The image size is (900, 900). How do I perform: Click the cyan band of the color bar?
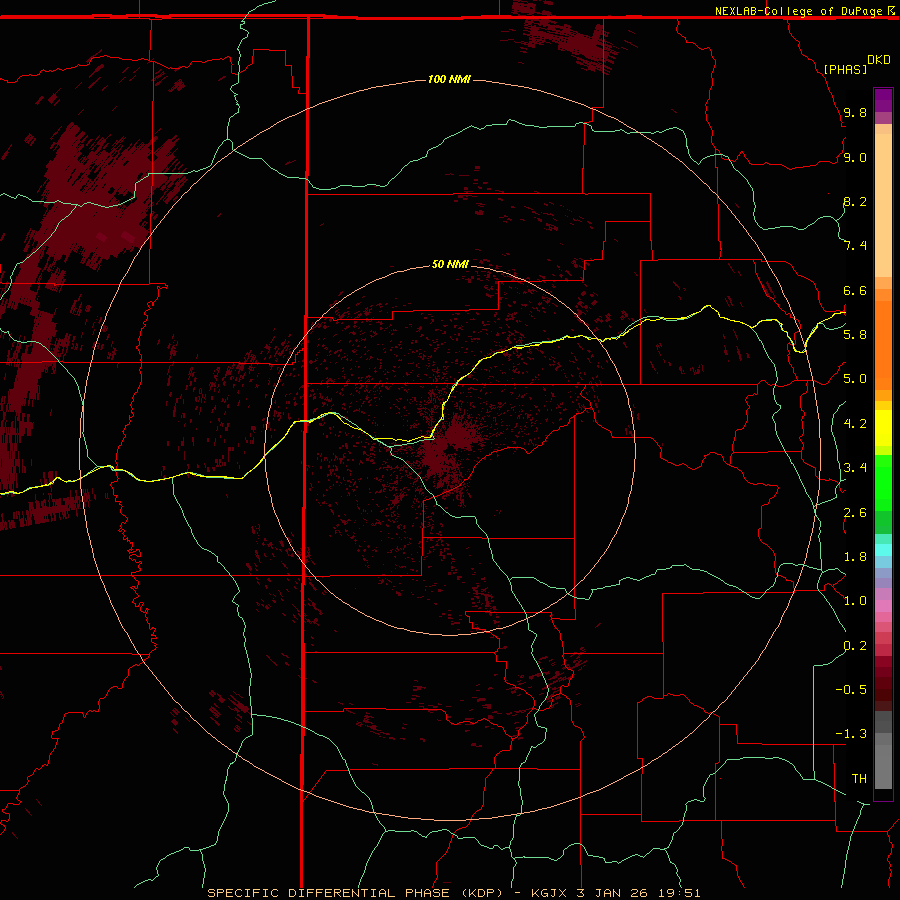pos(883,550)
